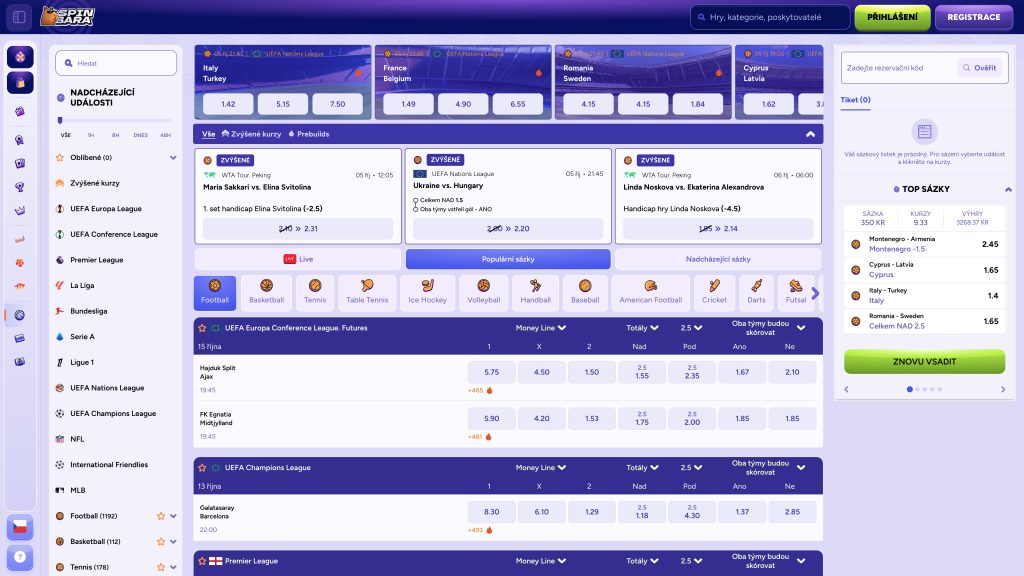Switch to the Live tab

[298, 259]
